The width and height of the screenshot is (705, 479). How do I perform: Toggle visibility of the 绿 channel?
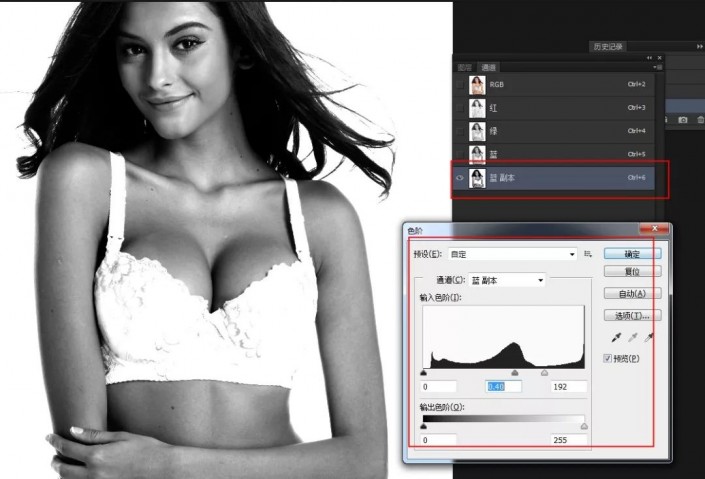coord(460,131)
